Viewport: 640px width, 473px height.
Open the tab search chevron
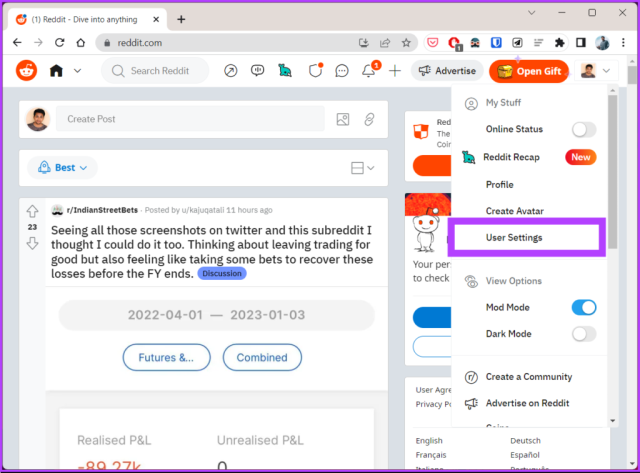tap(531, 13)
